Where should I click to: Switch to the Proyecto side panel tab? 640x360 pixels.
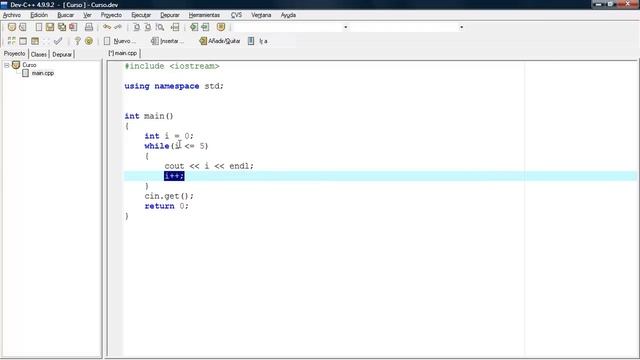tap(14, 53)
